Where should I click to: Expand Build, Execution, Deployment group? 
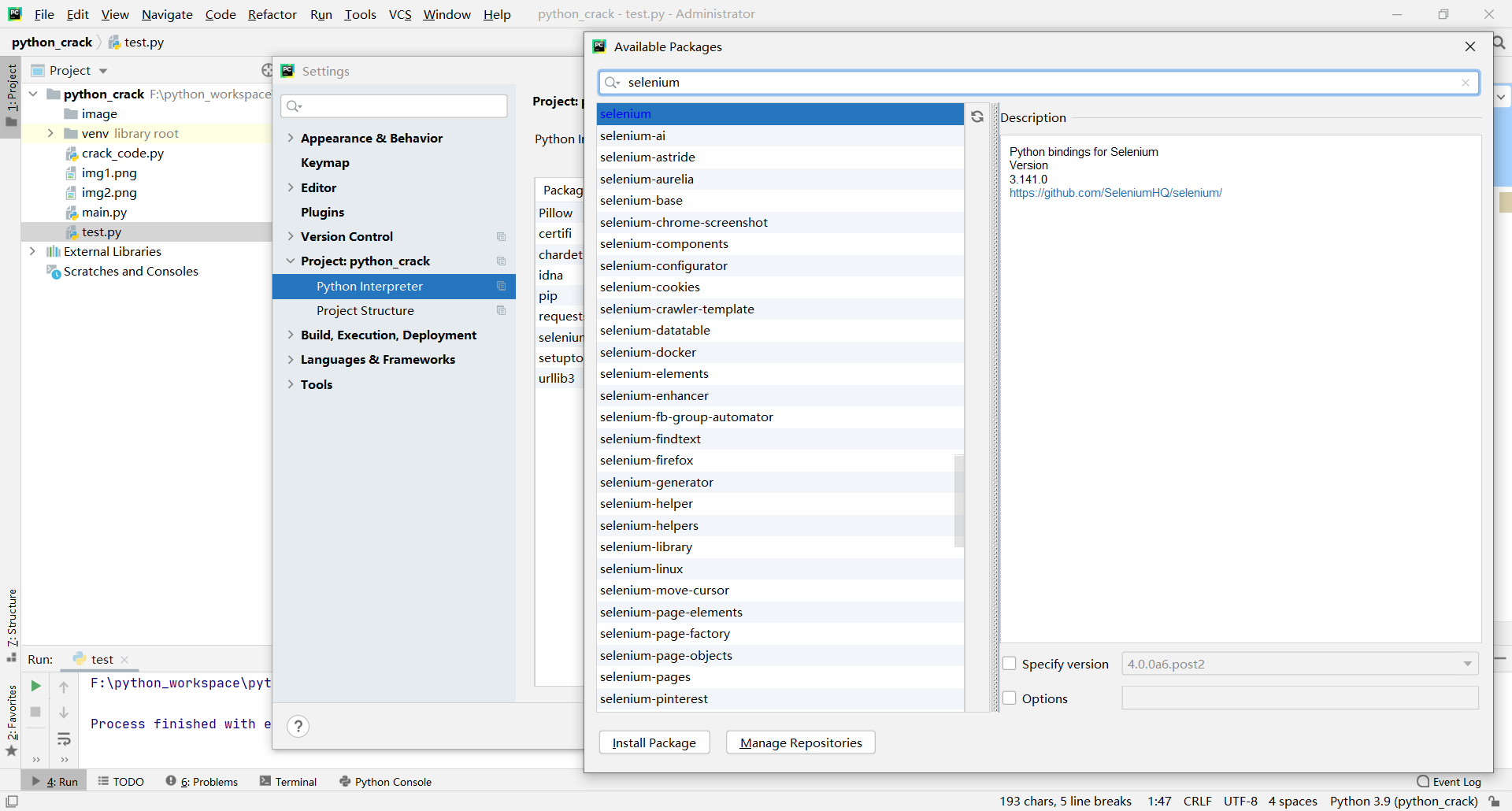(x=291, y=335)
